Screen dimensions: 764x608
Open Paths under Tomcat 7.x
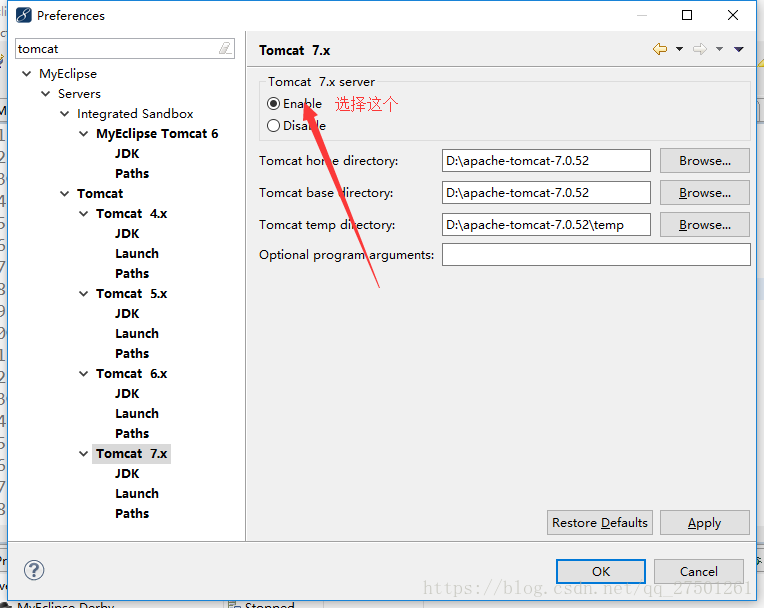pos(132,513)
